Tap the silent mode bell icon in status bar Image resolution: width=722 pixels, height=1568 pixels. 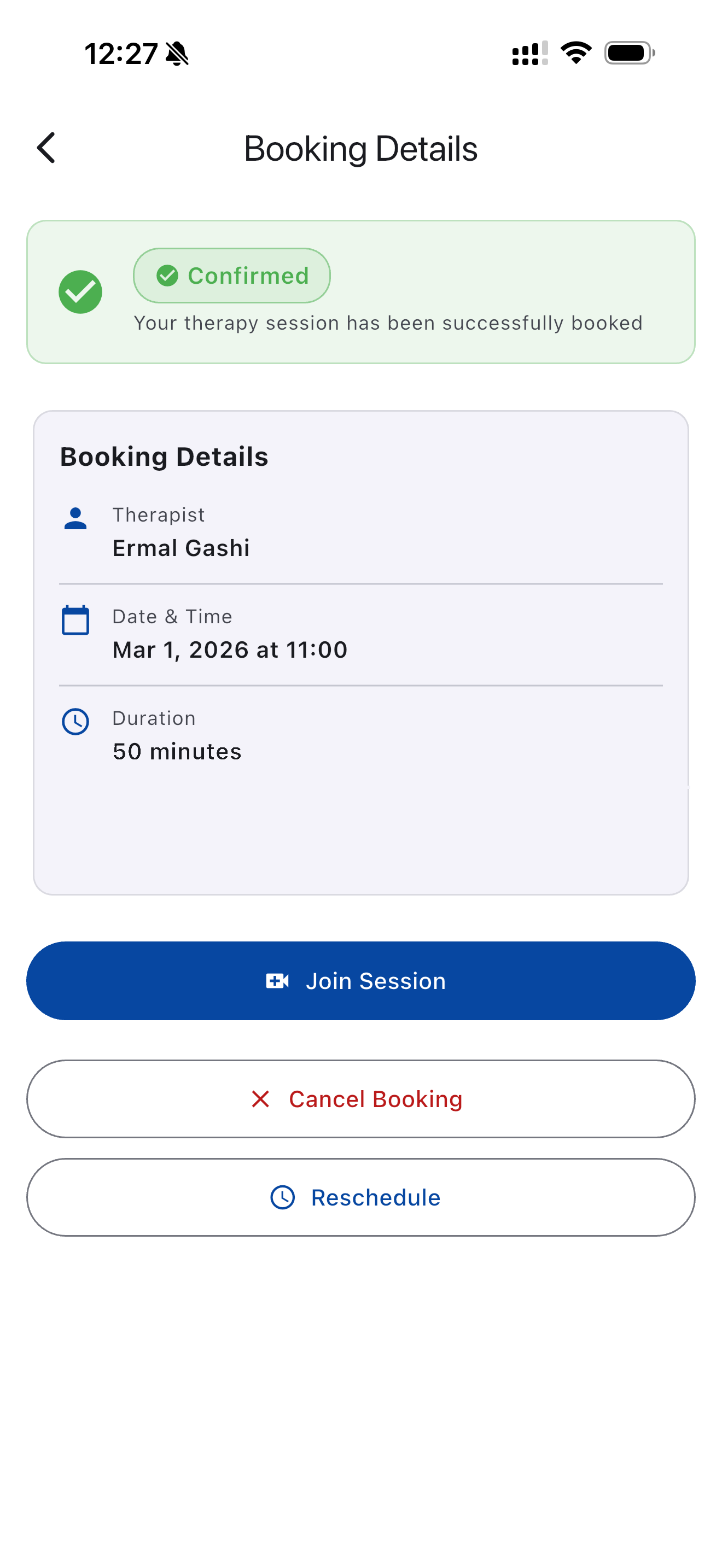click(x=177, y=54)
